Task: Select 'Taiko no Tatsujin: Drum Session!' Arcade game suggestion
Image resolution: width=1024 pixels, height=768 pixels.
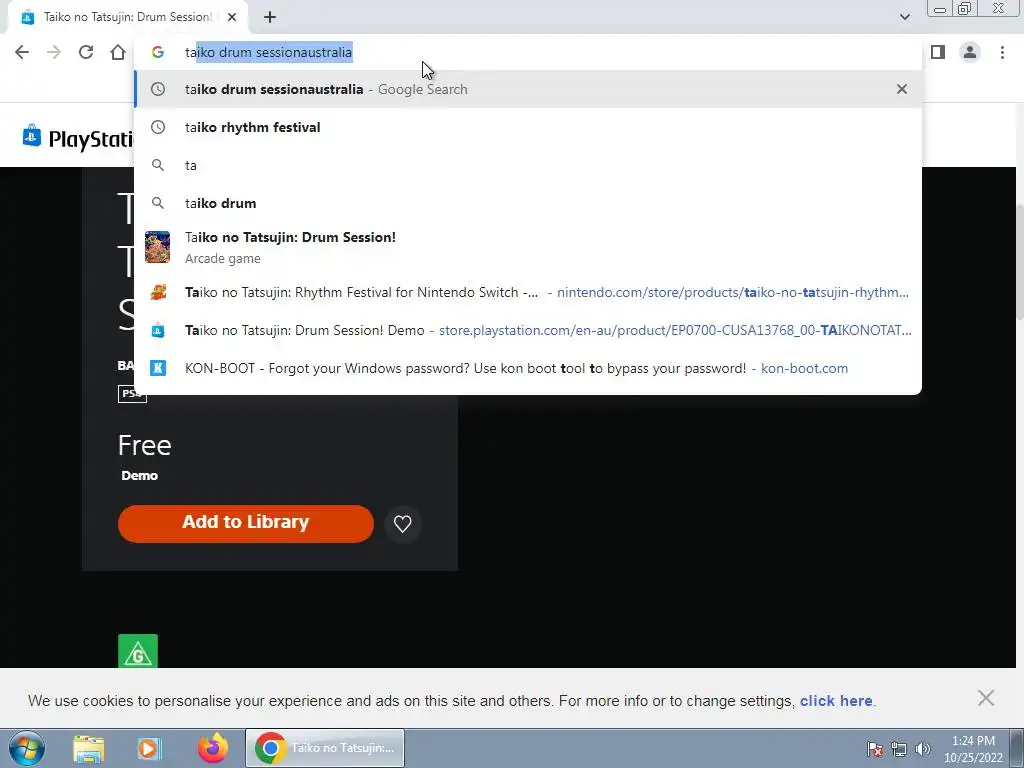Action: pos(528,247)
